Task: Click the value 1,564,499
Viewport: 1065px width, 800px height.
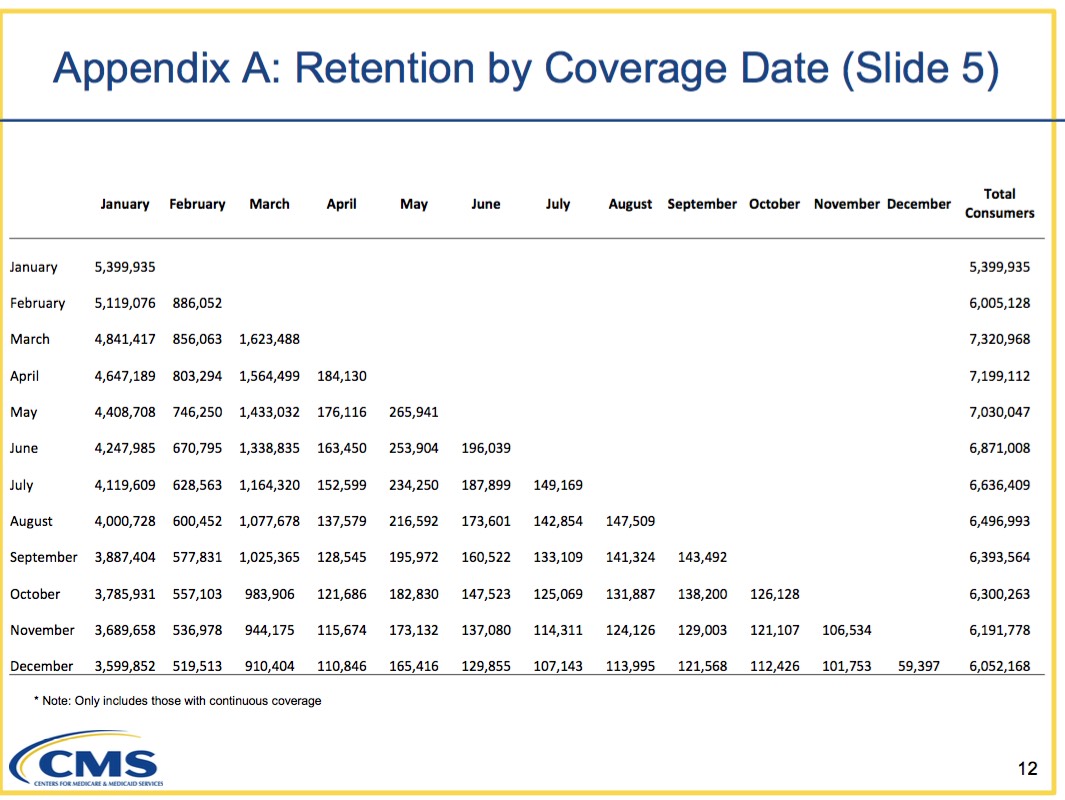Action: point(269,376)
